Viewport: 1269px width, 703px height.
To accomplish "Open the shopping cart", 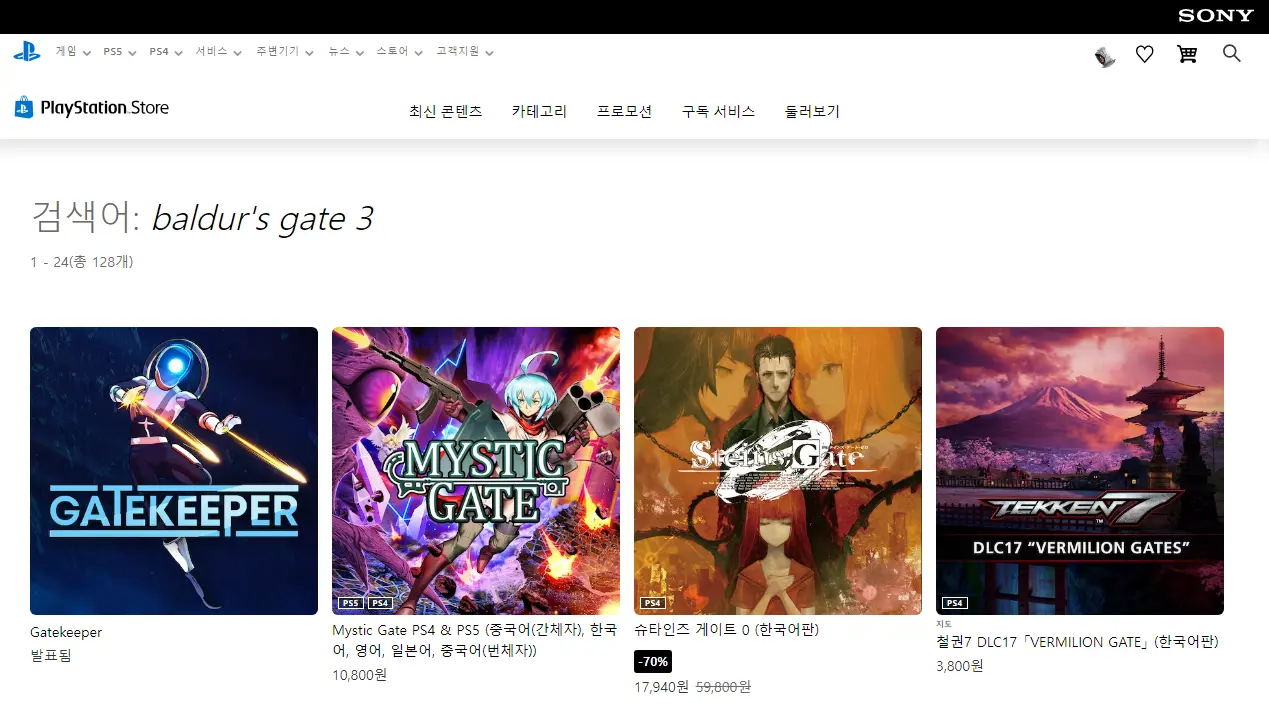I will pyautogui.click(x=1187, y=54).
